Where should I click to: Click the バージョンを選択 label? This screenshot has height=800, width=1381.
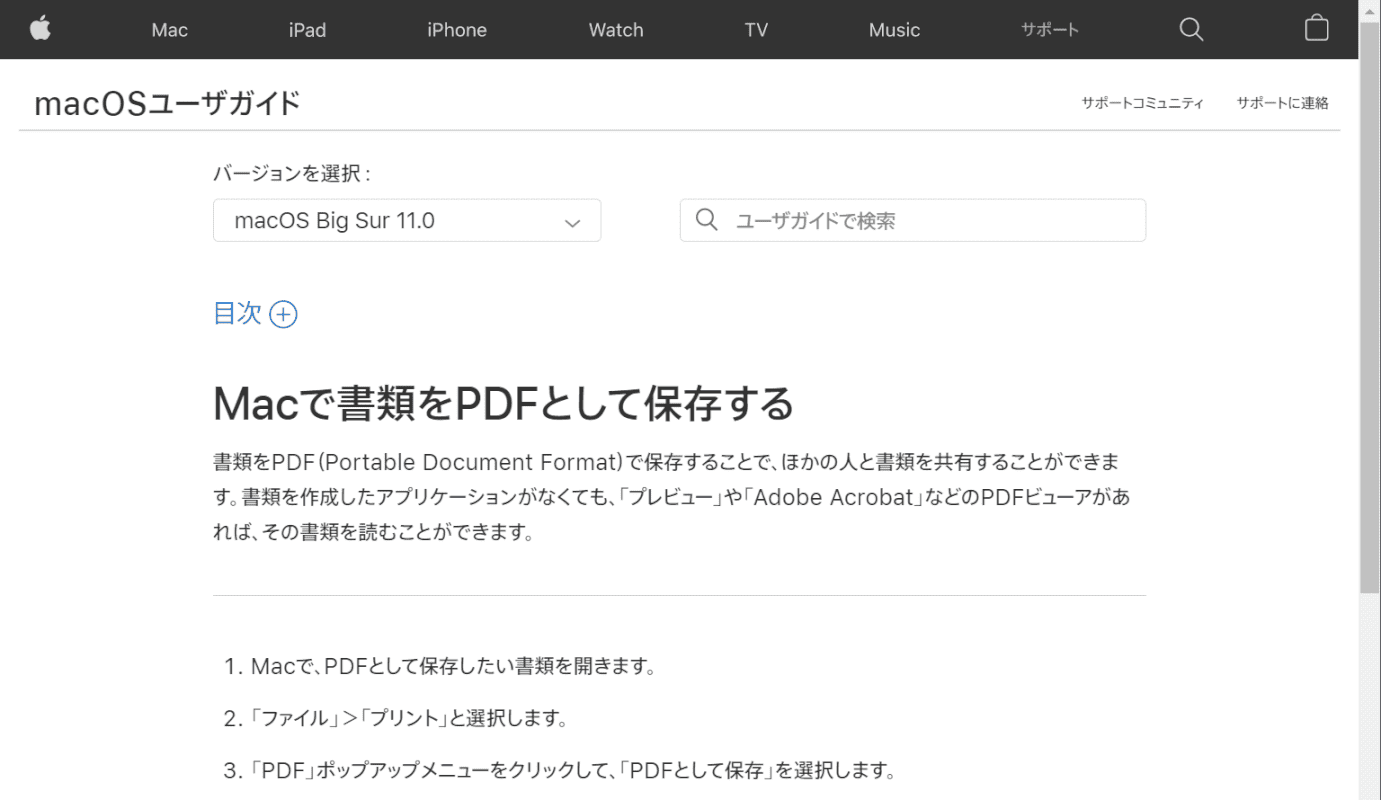[x=292, y=174]
